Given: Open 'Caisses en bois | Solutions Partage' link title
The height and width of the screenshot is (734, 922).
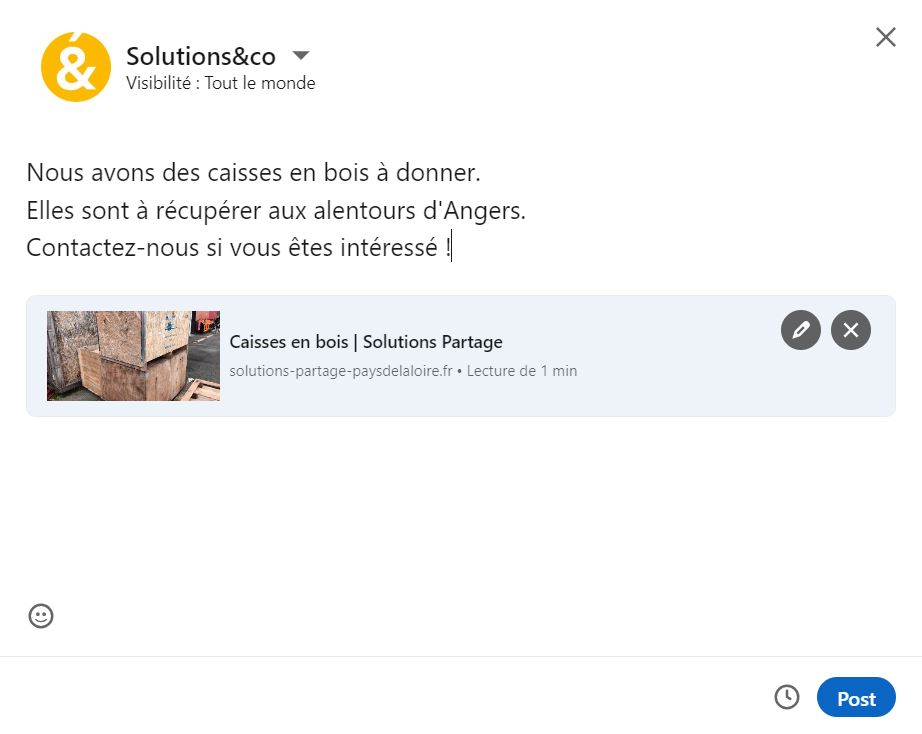Looking at the screenshot, I should (366, 342).
